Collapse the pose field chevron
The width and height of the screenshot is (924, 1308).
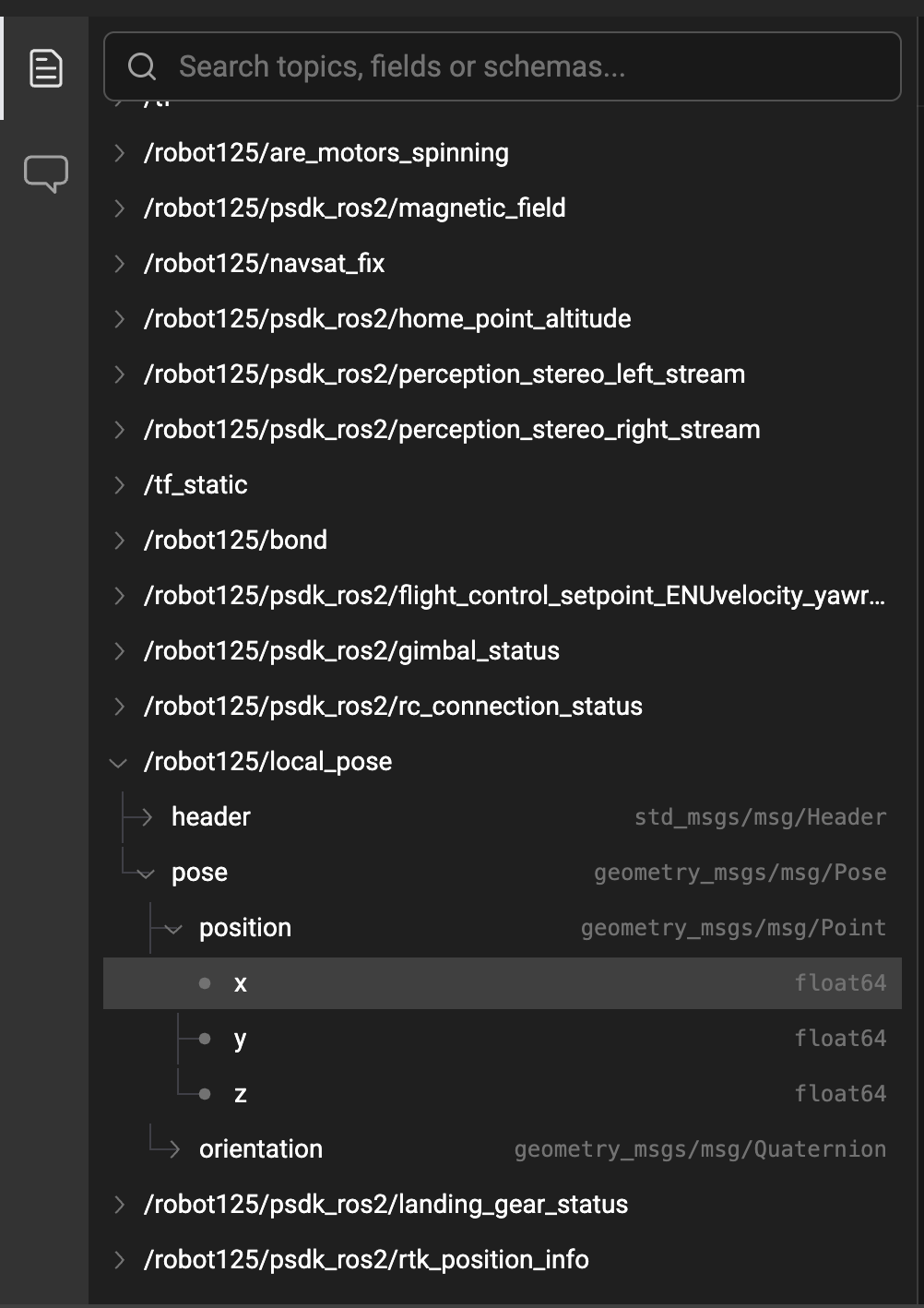pyautogui.click(x=146, y=873)
